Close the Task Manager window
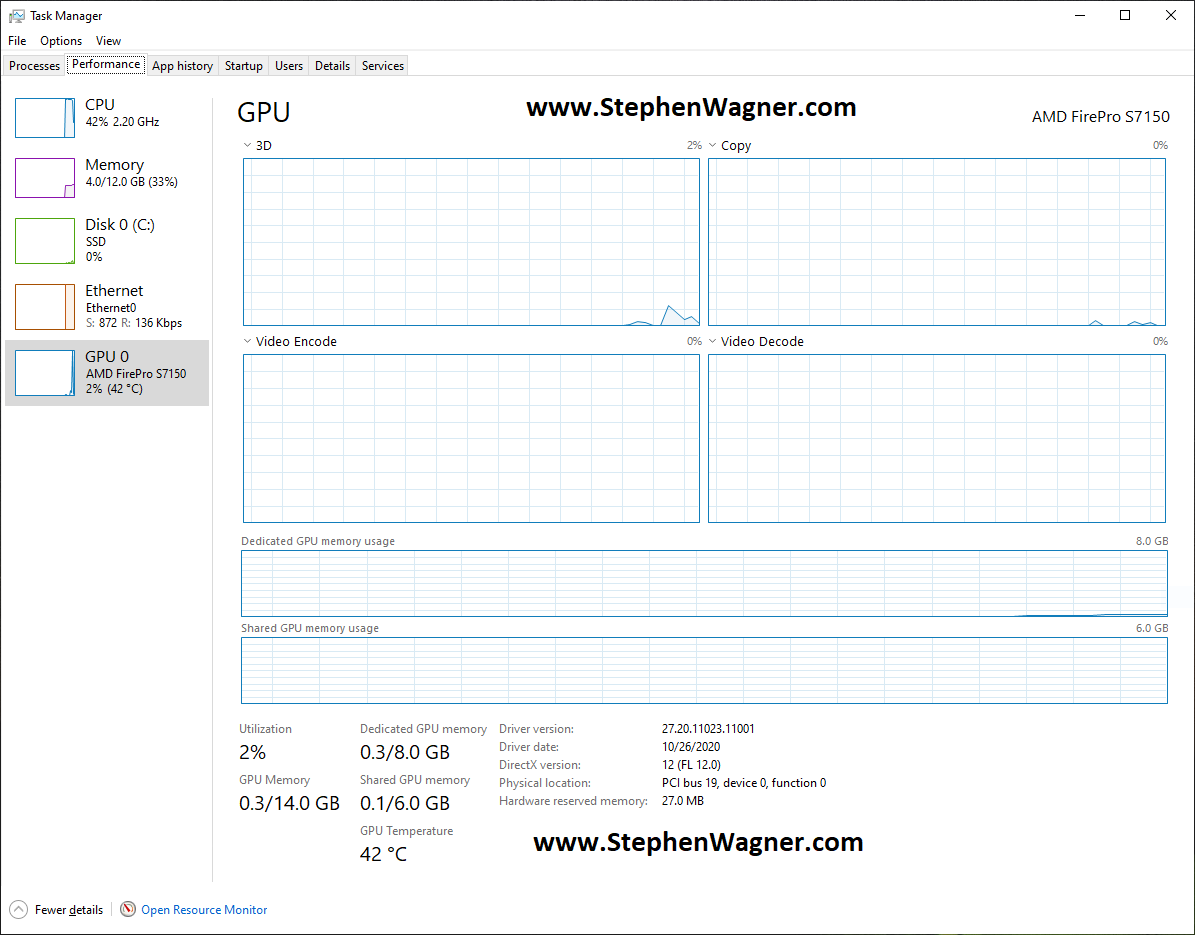Image resolution: width=1195 pixels, height=935 pixels. click(1171, 15)
